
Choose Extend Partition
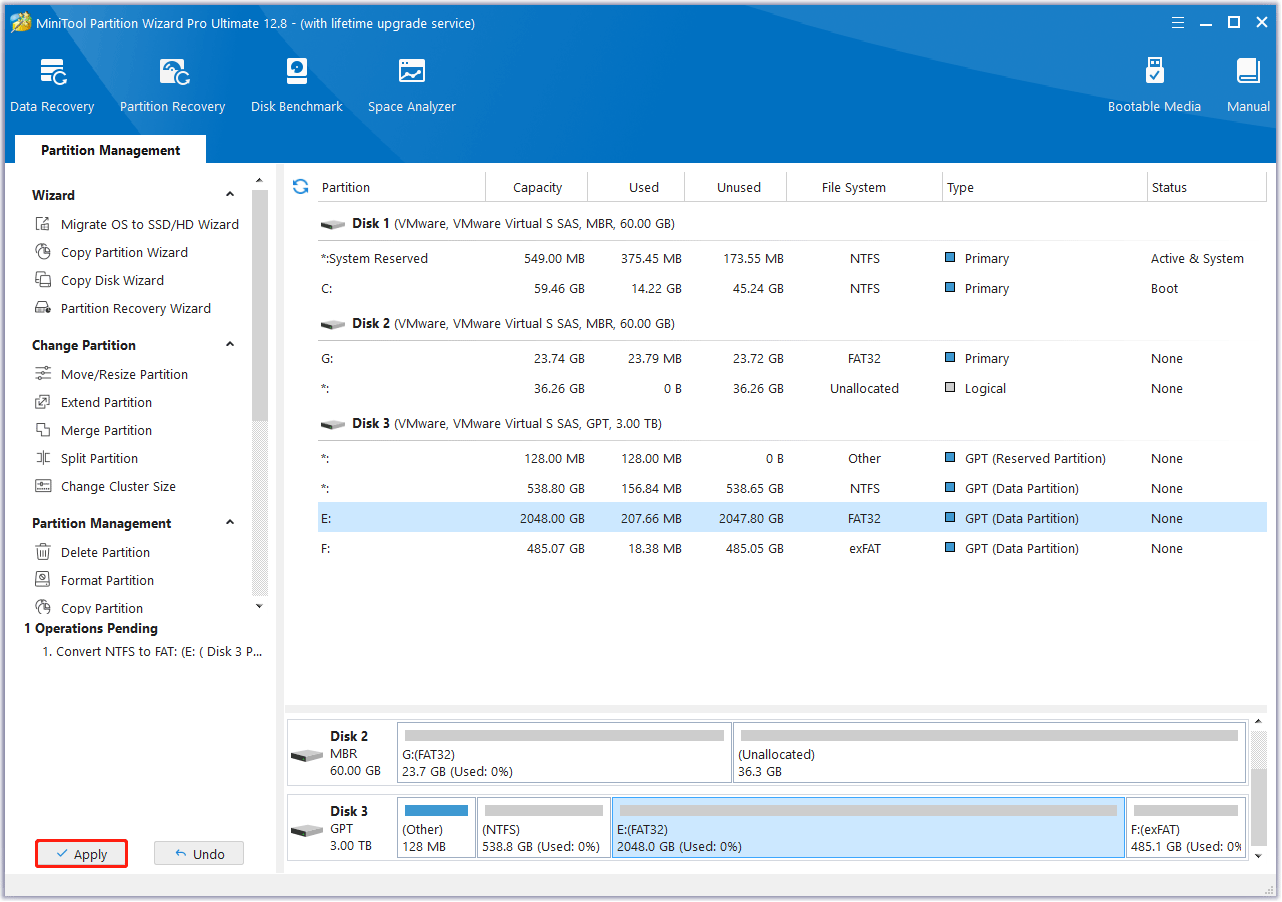(93, 402)
